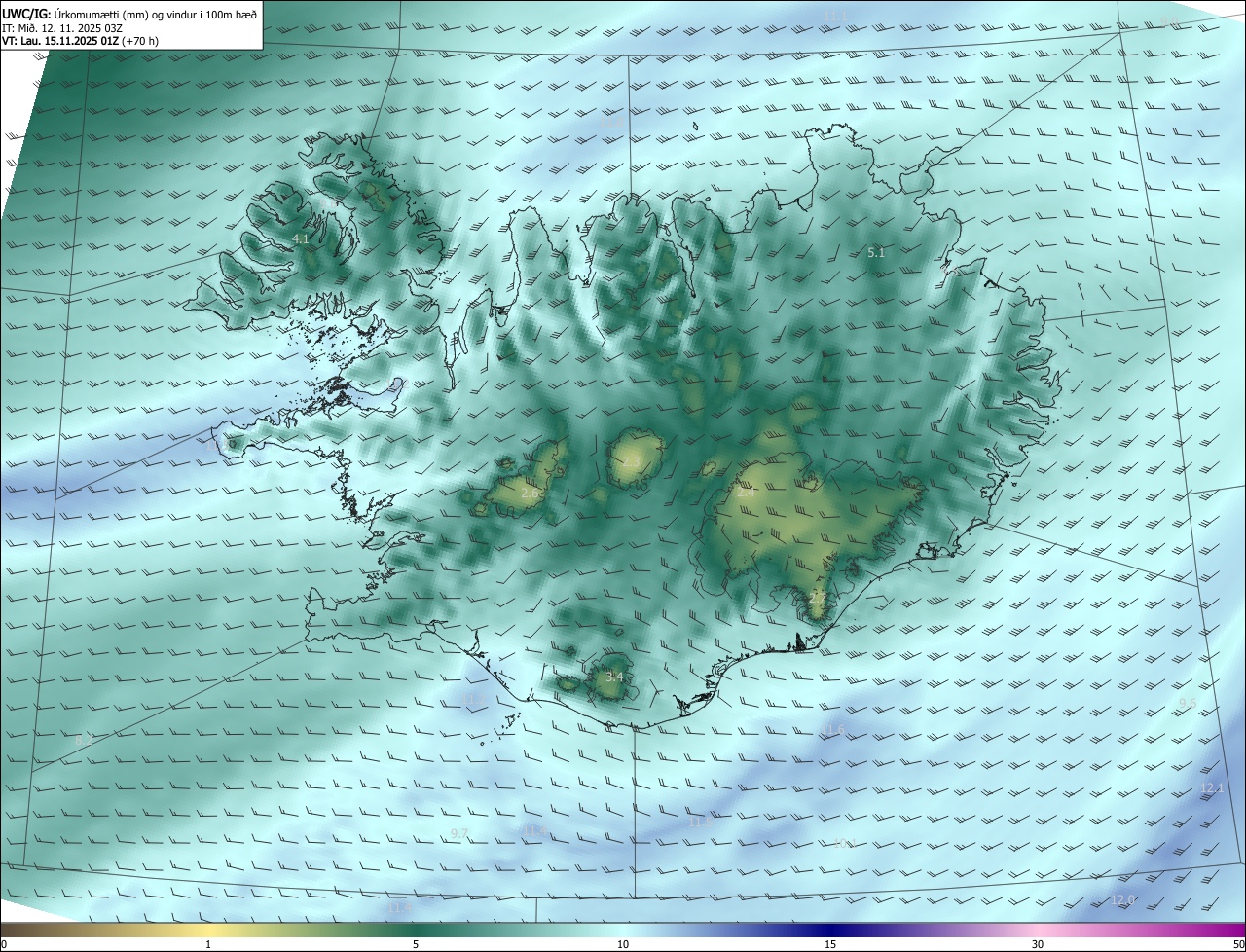1246x952 pixels.
Task: Click the 9.6 value over the sea
Action: coord(1188,704)
